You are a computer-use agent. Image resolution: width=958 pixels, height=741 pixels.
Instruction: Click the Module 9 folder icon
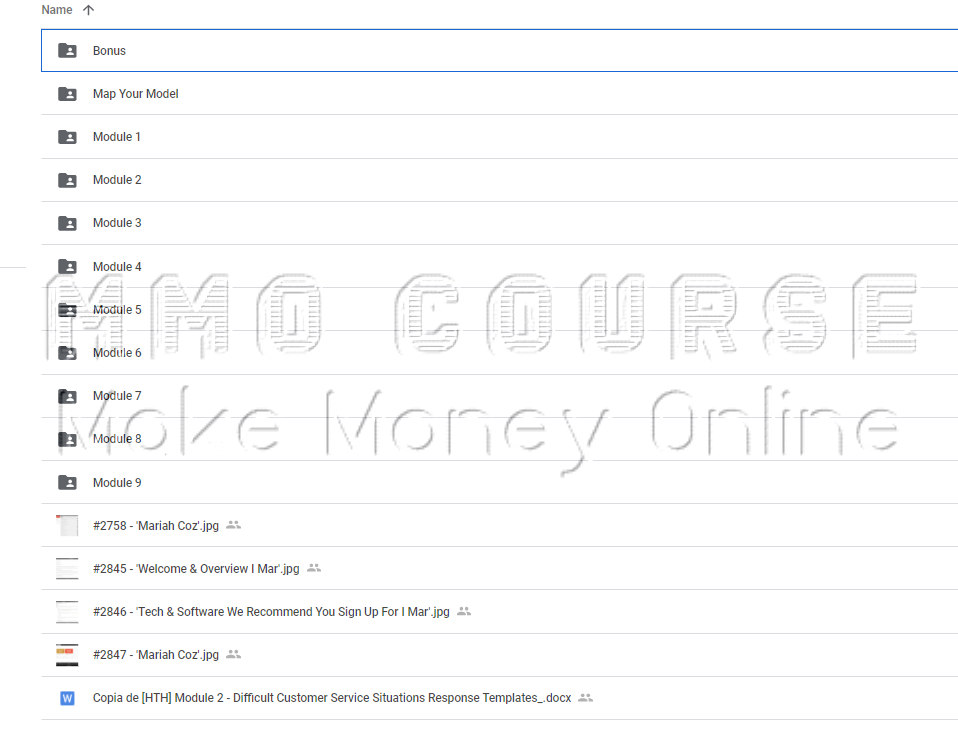pos(67,483)
